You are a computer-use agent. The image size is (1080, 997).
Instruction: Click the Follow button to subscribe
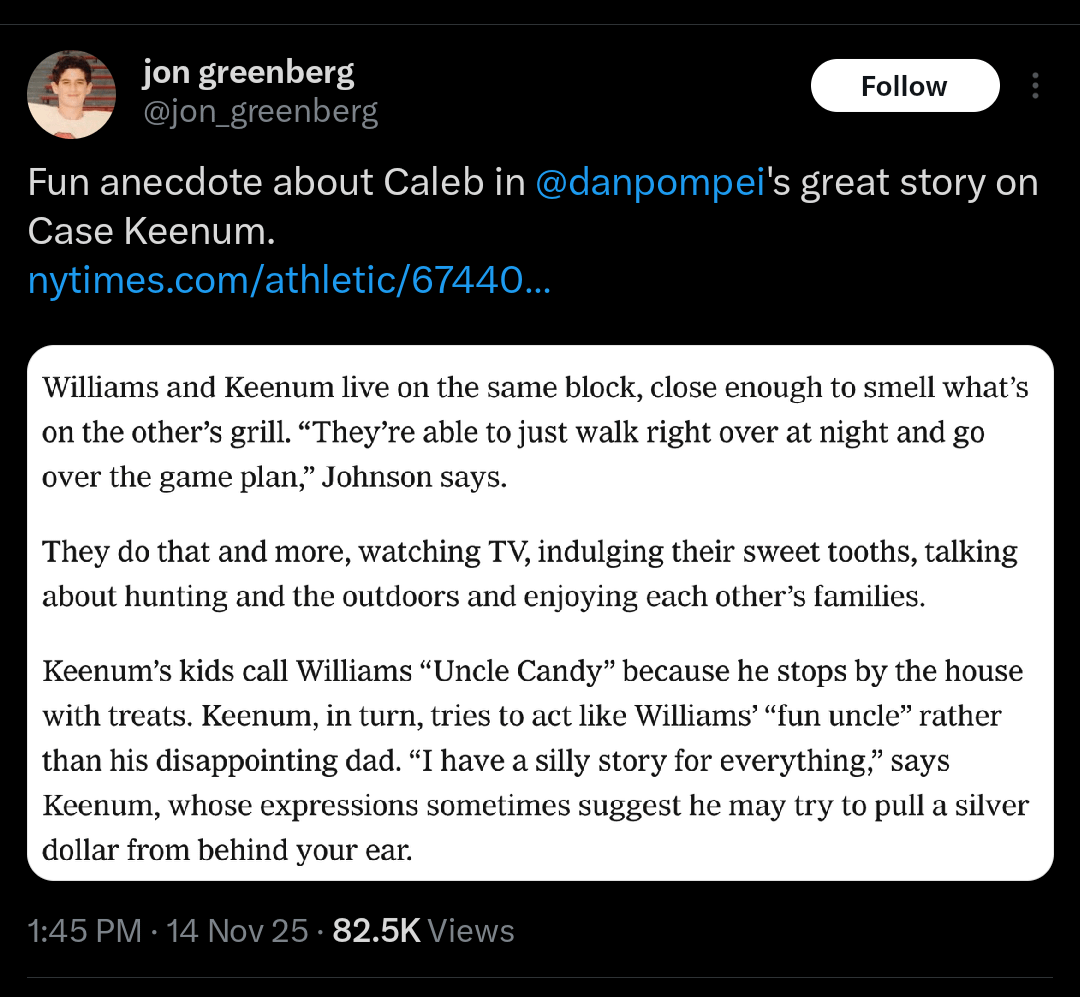904,85
